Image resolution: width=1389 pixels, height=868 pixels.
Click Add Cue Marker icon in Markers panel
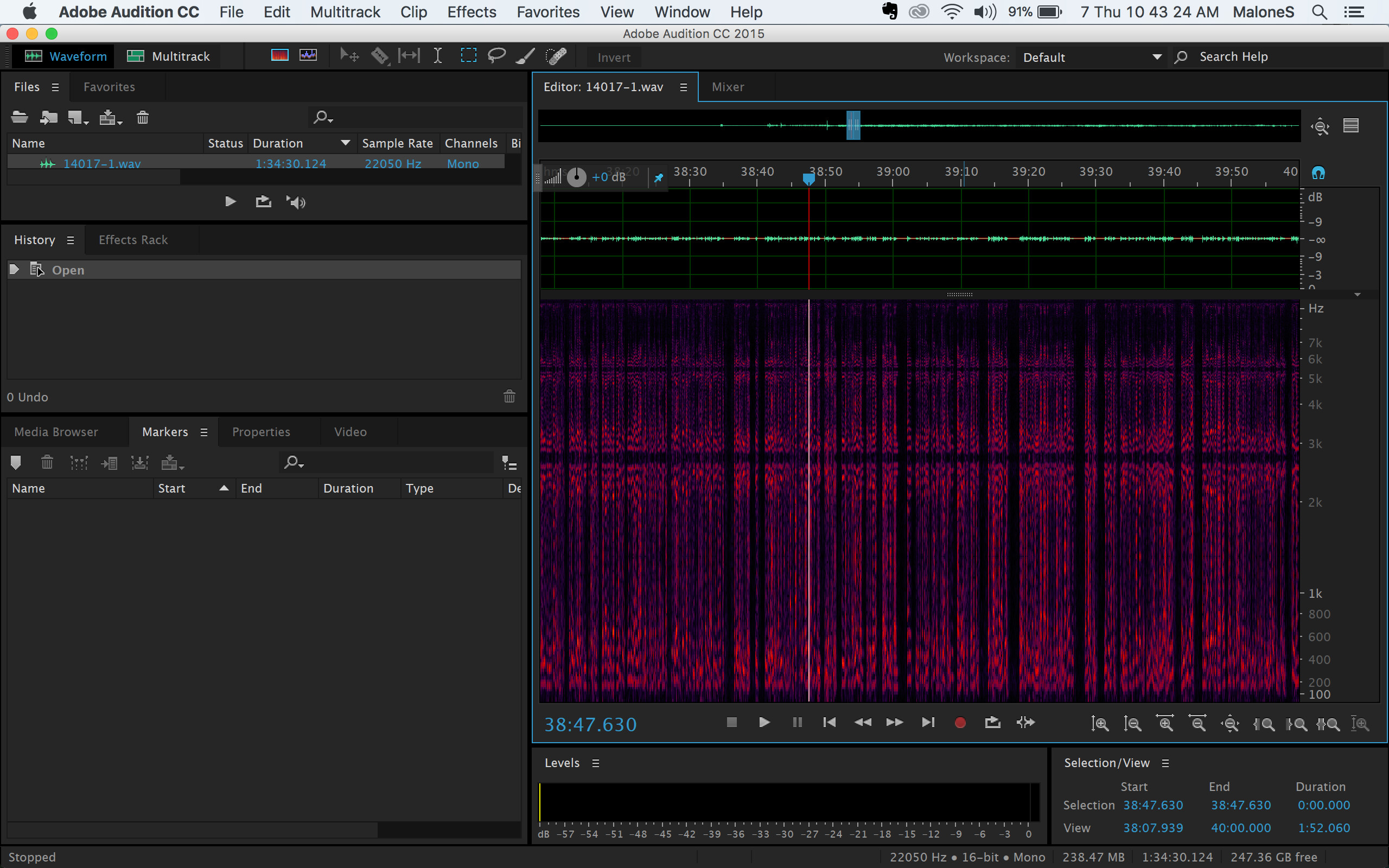click(16, 462)
